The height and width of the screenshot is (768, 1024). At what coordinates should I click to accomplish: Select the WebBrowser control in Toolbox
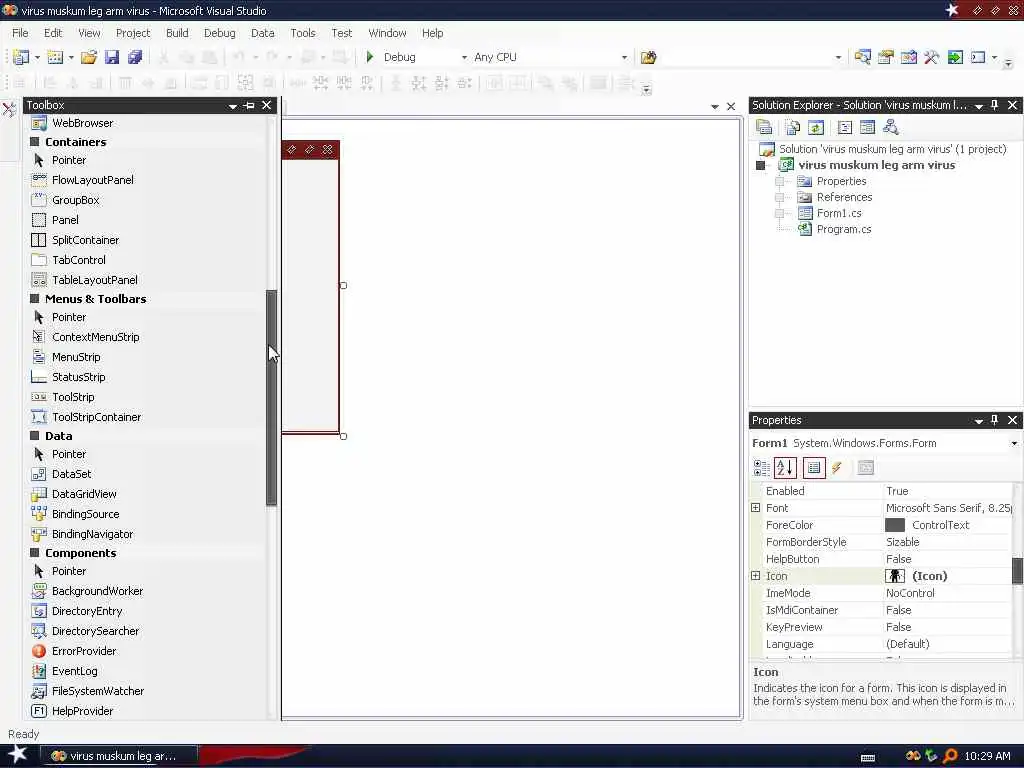pos(82,123)
